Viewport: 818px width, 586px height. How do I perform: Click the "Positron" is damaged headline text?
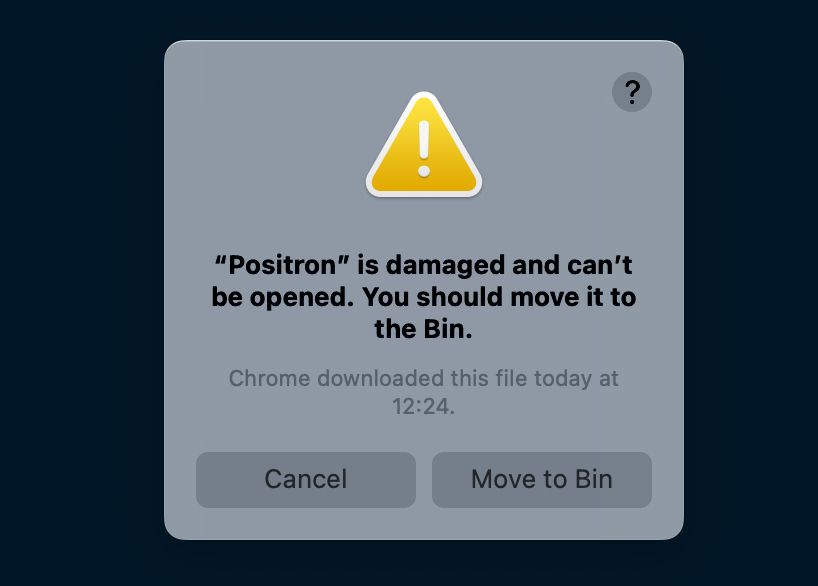424,297
